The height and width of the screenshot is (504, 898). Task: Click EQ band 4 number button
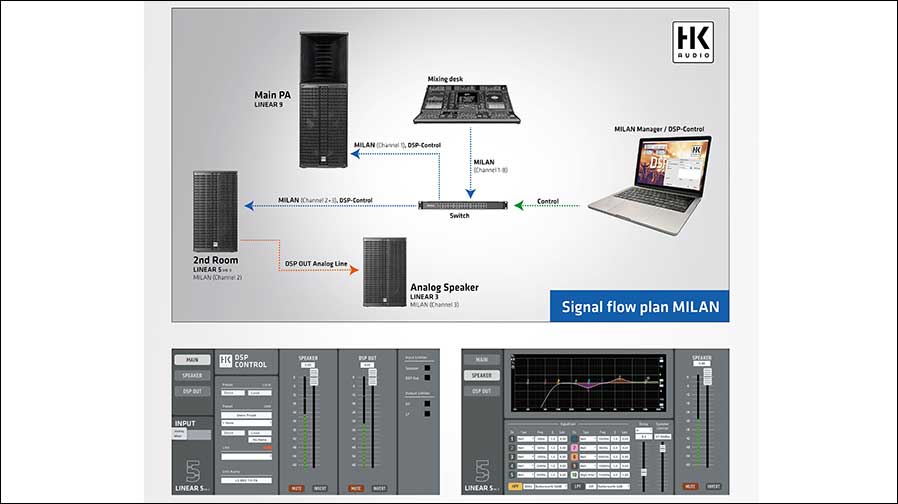[x=512, y=466]
